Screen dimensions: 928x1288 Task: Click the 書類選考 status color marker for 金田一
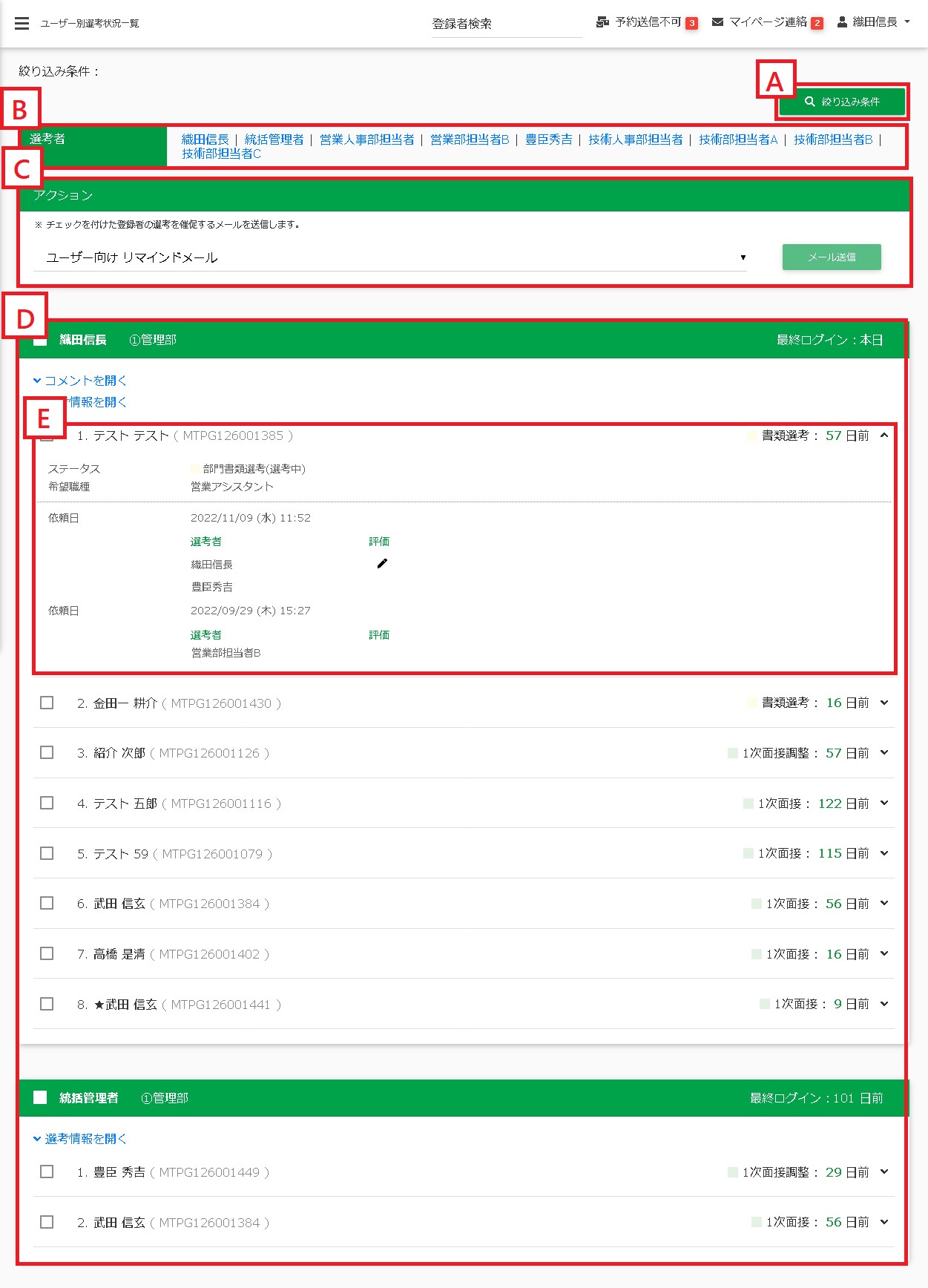click(752, 703)
